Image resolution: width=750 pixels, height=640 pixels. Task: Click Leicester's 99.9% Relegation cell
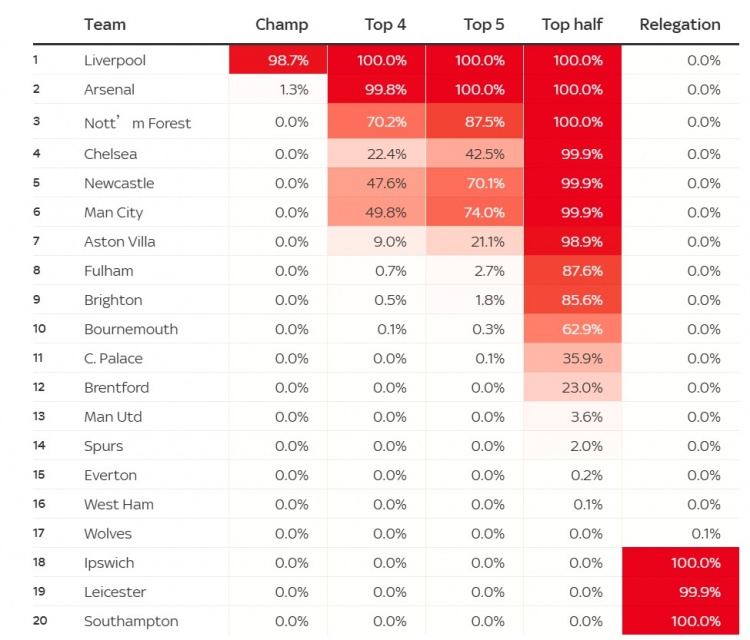pyautogui.click(x=681, y=592)
